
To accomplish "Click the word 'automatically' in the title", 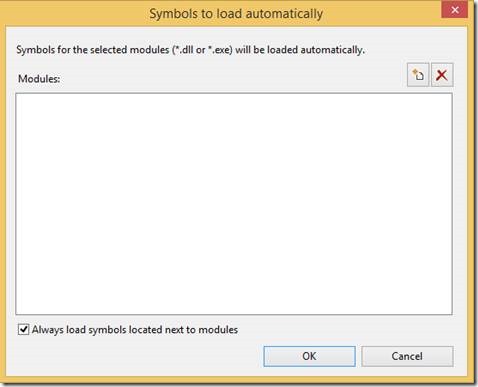I will tap(284, 14).
